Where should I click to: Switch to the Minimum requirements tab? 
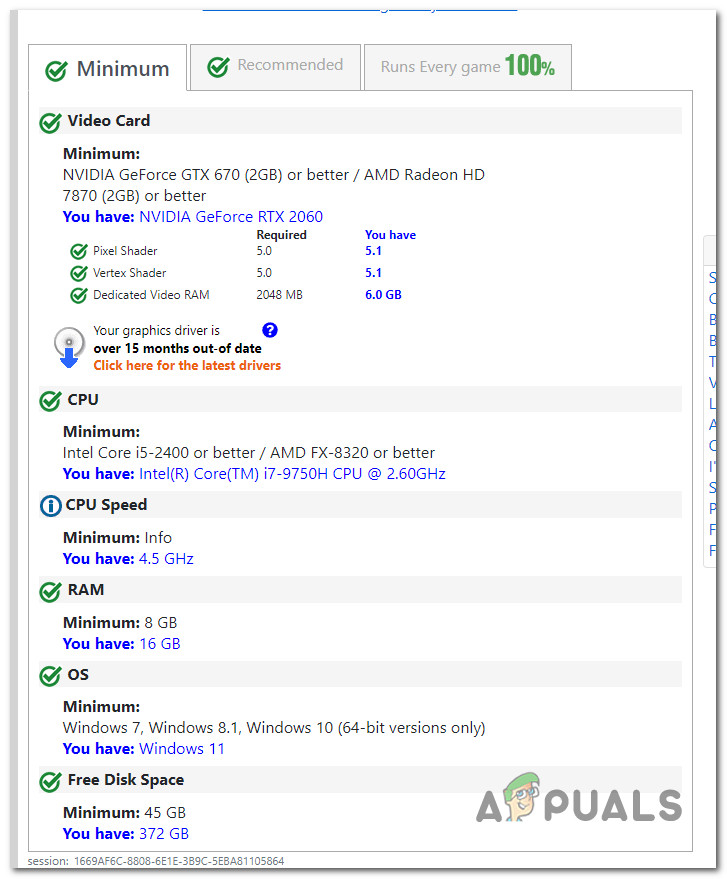pyautogui.click(x=107, y=68)
